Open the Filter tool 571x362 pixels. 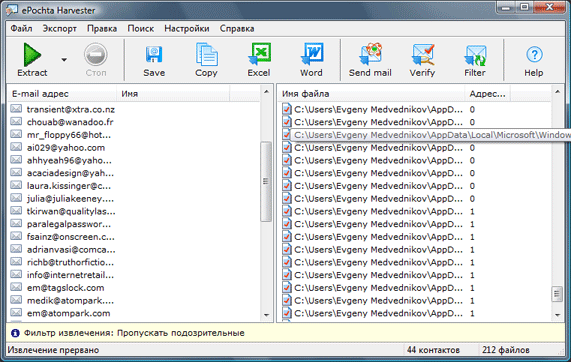pos(475,60)
